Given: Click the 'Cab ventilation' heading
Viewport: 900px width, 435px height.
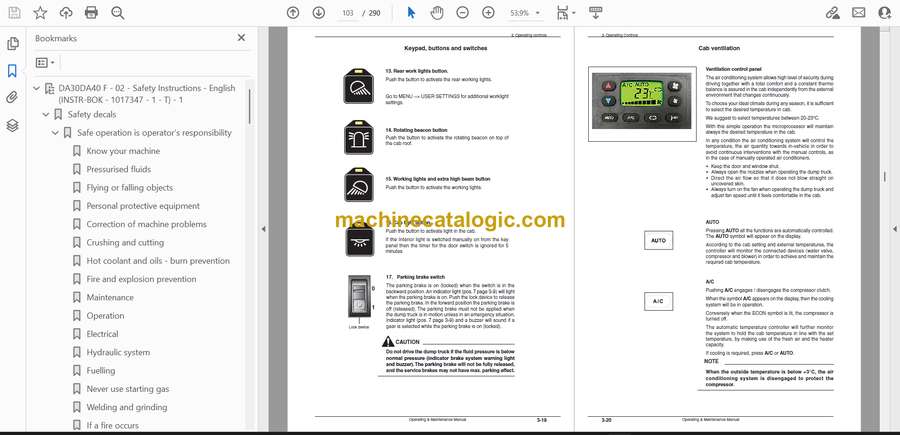Looking at the screenshot, I should point(719,49).
